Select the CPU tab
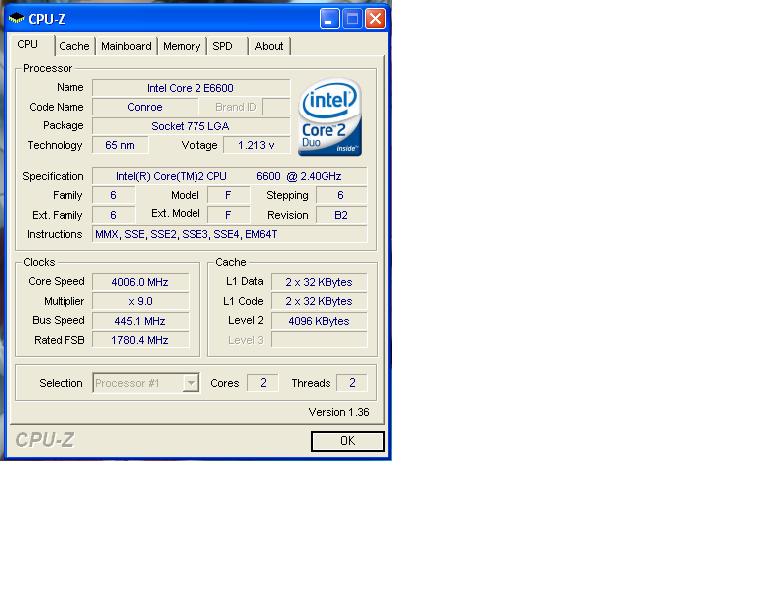768x615 pixels. pos(30,45)
